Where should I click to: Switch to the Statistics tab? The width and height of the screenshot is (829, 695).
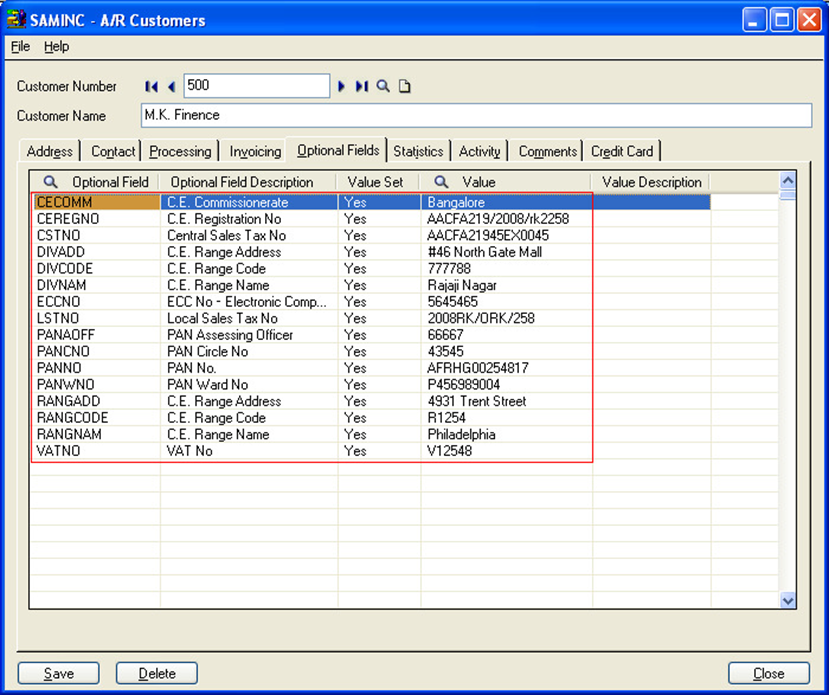(x=418, y=152)
